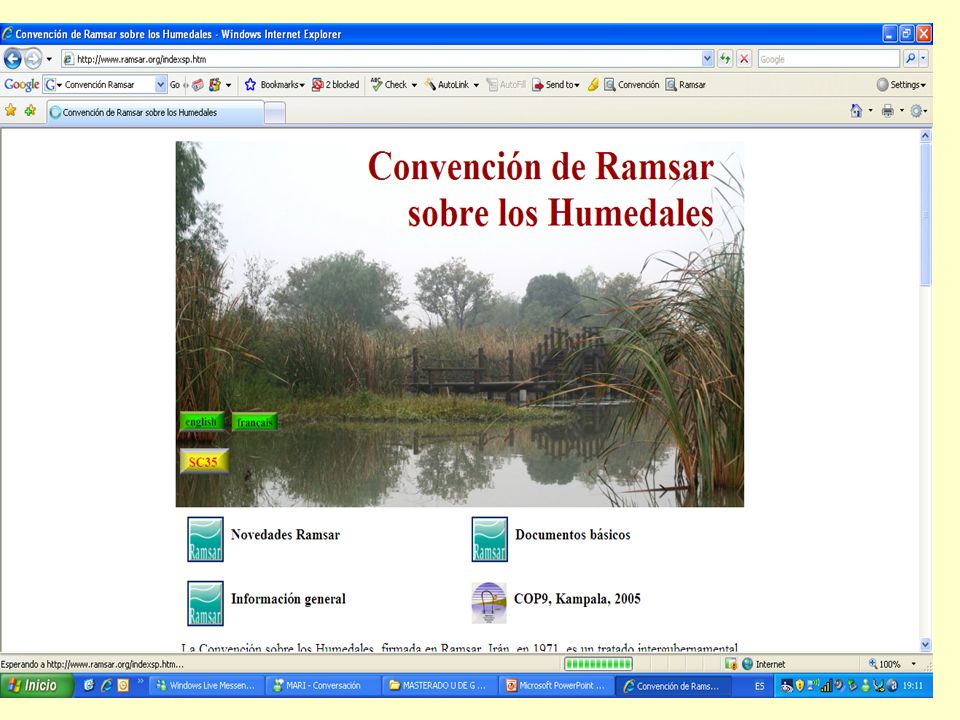Click the magnifier search button
Viewport: 960px width, 720px height.
coord(910,59)
